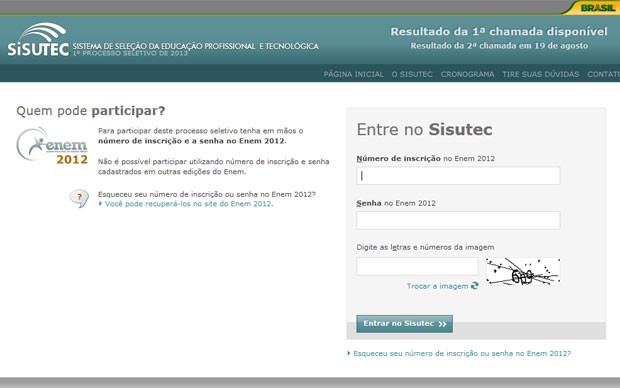The width and height of the screenshot is (620, 388).
Task: Open the CRONOGRAMA menu item
Action: point(467,74)
